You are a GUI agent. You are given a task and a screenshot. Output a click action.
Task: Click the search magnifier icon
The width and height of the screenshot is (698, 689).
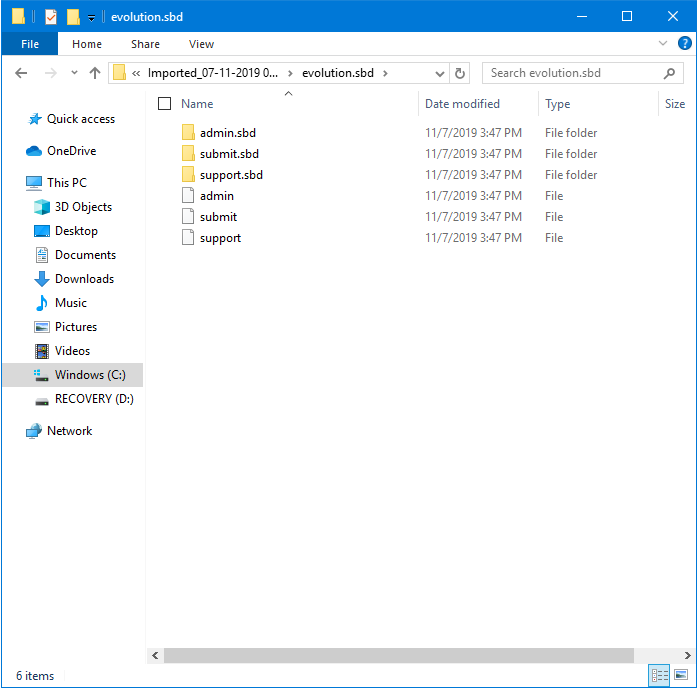click(669, 73)
